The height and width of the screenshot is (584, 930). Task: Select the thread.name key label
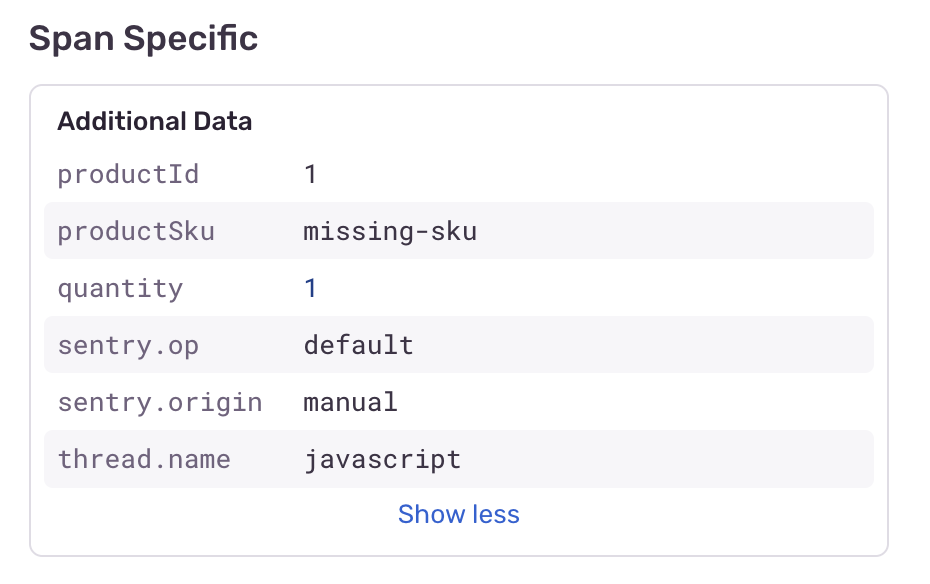coord(144,459)
